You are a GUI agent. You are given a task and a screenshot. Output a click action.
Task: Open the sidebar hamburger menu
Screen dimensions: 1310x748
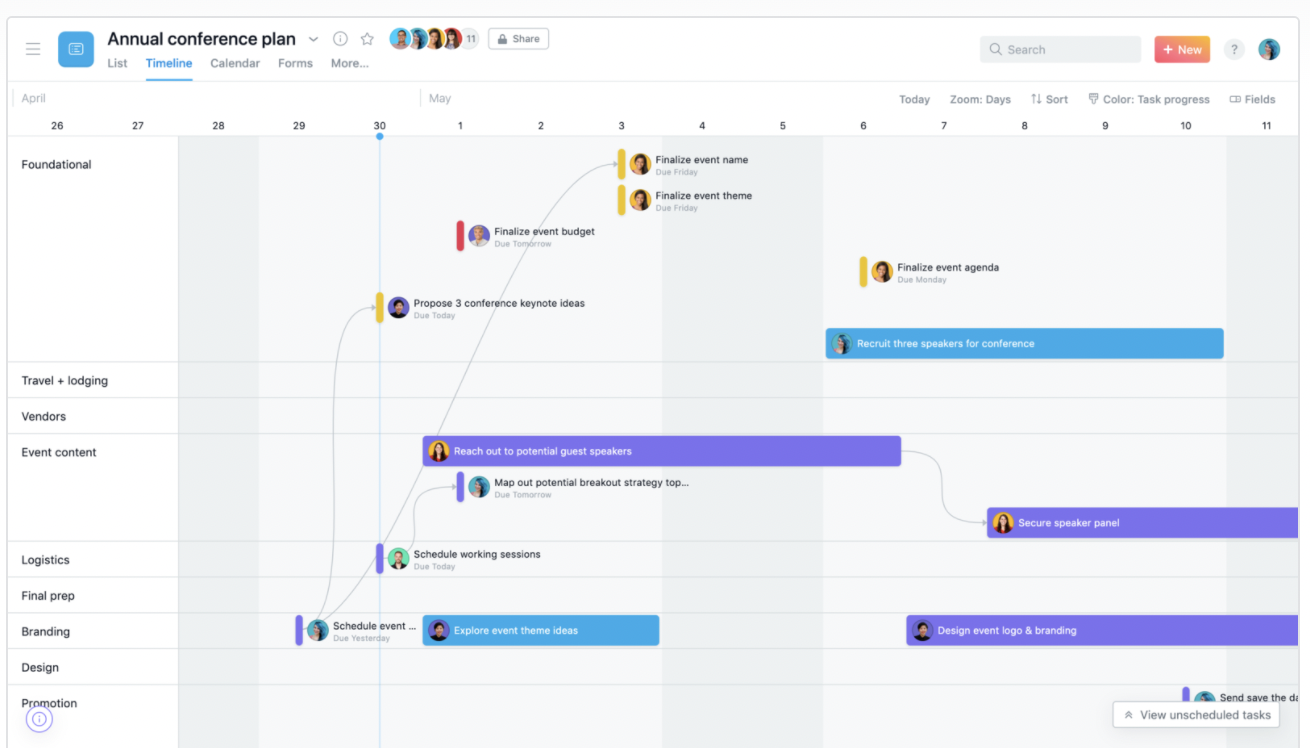33,48
